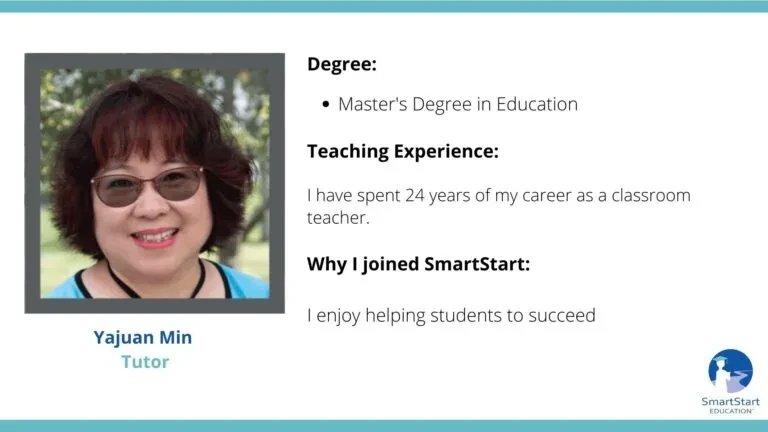Click the bullet point before Master's Degree
Viewport: 768px width, 432px height.
point(326,104)
